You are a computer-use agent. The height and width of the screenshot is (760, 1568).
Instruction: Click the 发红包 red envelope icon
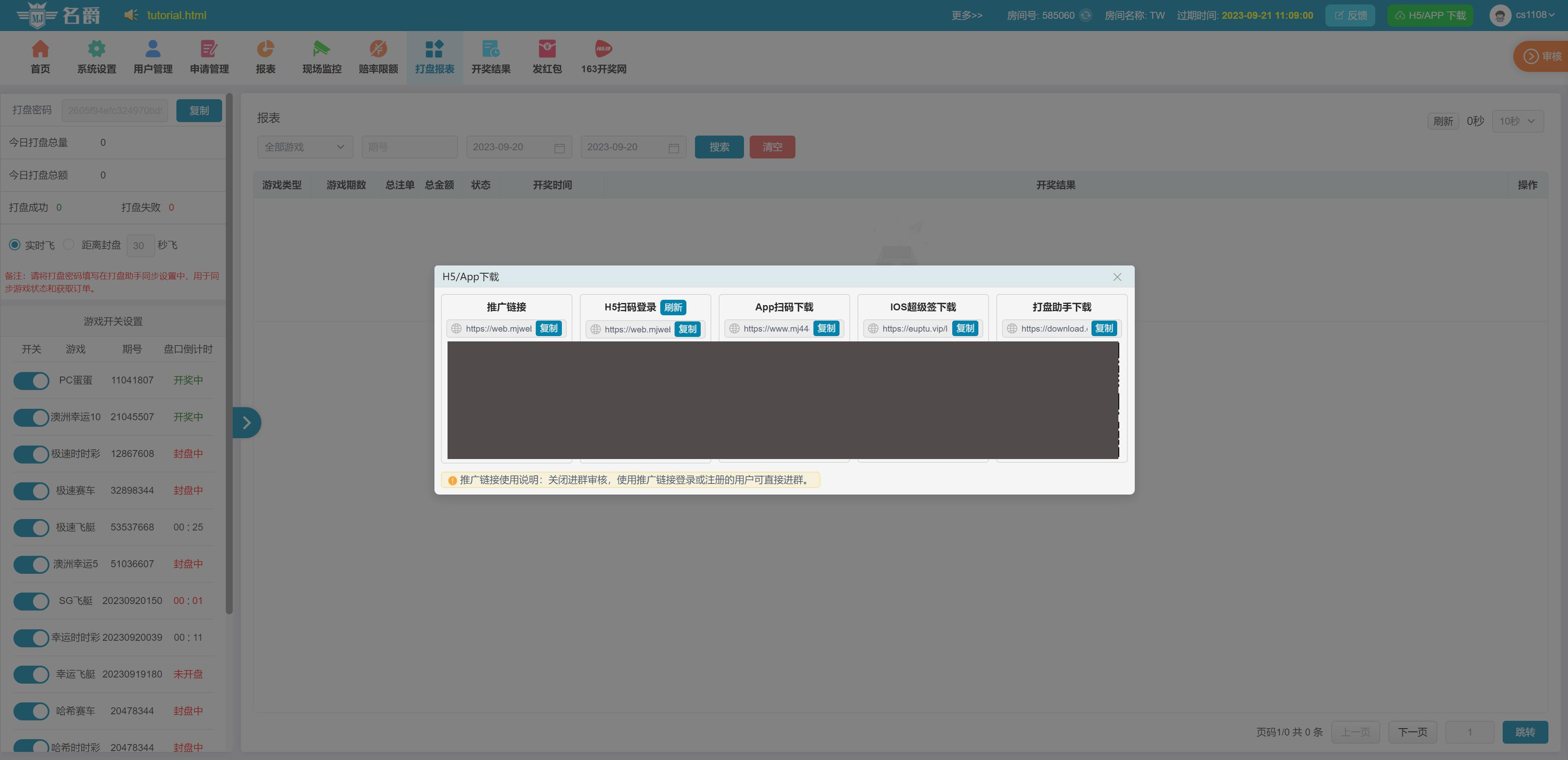[x=547, y=49]
